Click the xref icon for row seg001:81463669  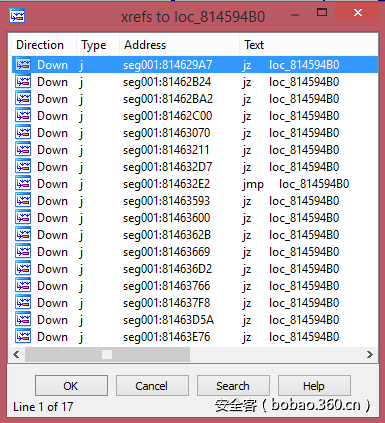pos(23,252)
